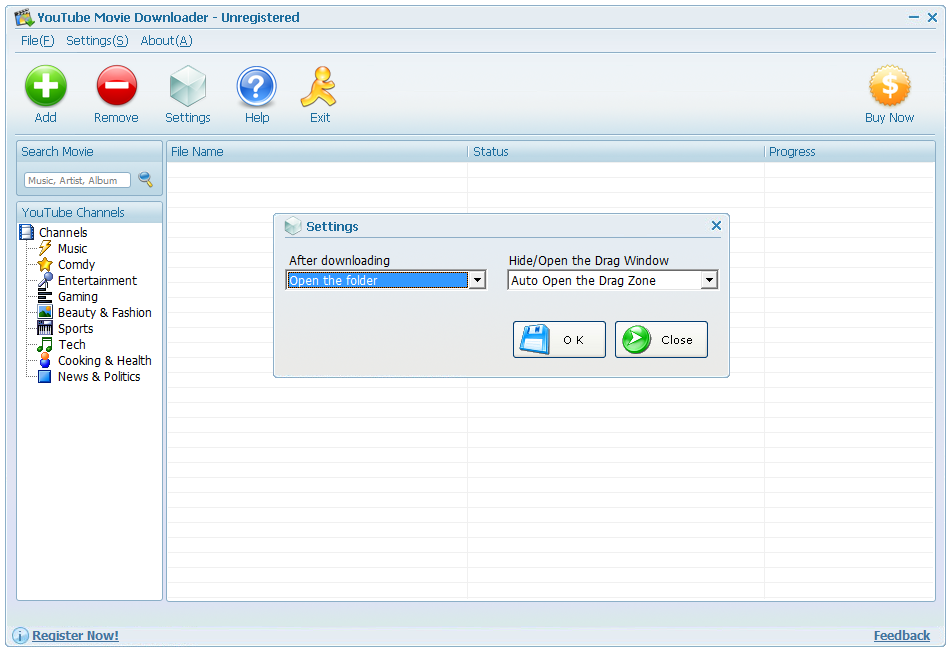Click the blue Help question mark icon
Image resolution: width=949 pixels, height=649 pixels.
257,87
